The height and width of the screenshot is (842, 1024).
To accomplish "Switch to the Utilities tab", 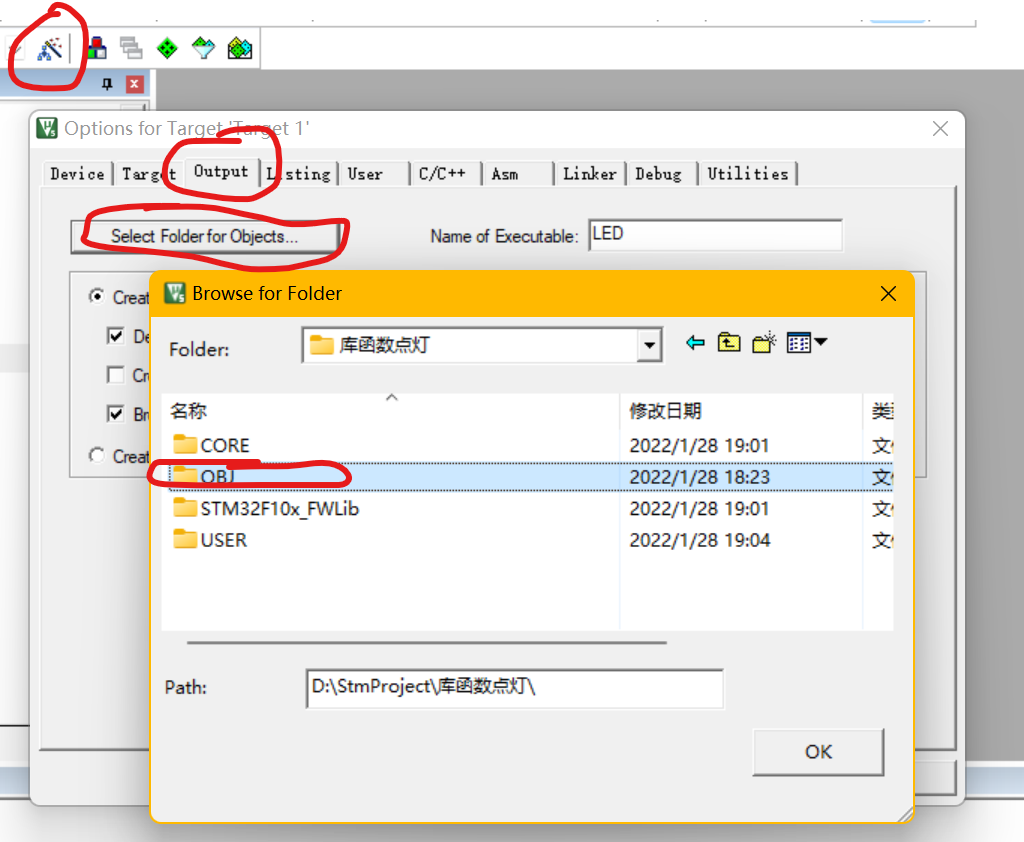I will (748, 174).
